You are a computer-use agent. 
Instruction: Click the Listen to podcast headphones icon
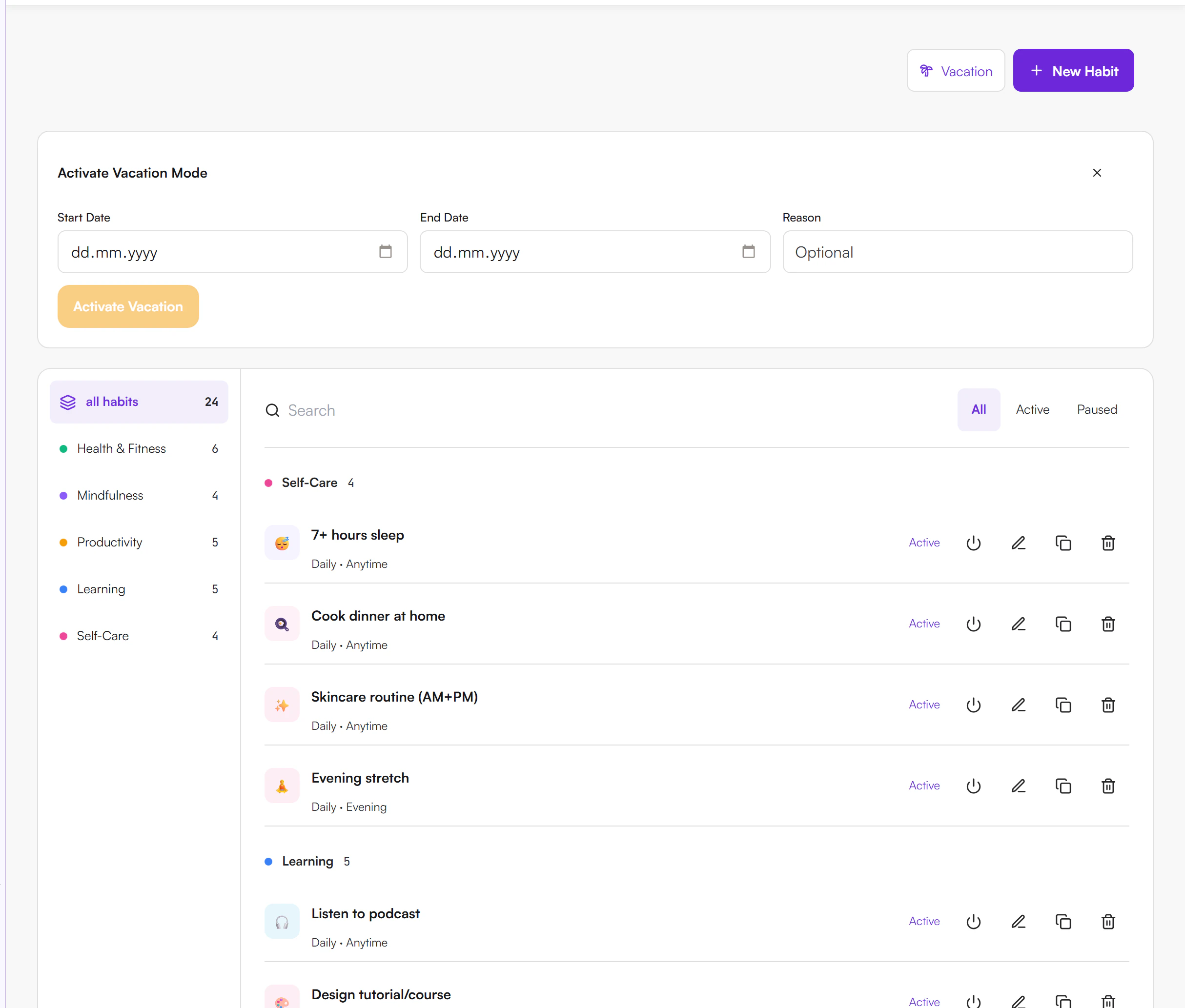click(x=282, y=921)
